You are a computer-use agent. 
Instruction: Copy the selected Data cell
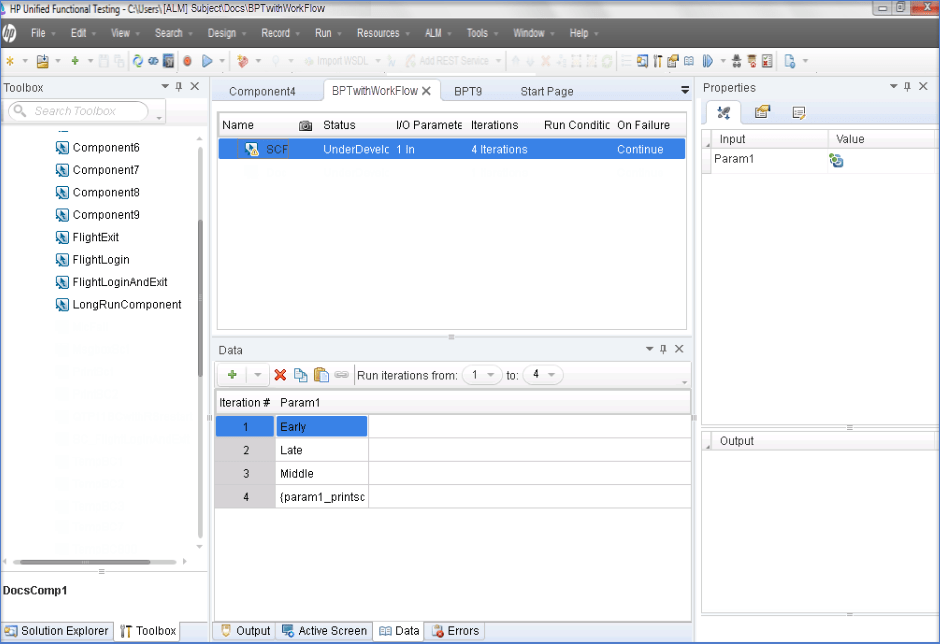pos(301,374)
